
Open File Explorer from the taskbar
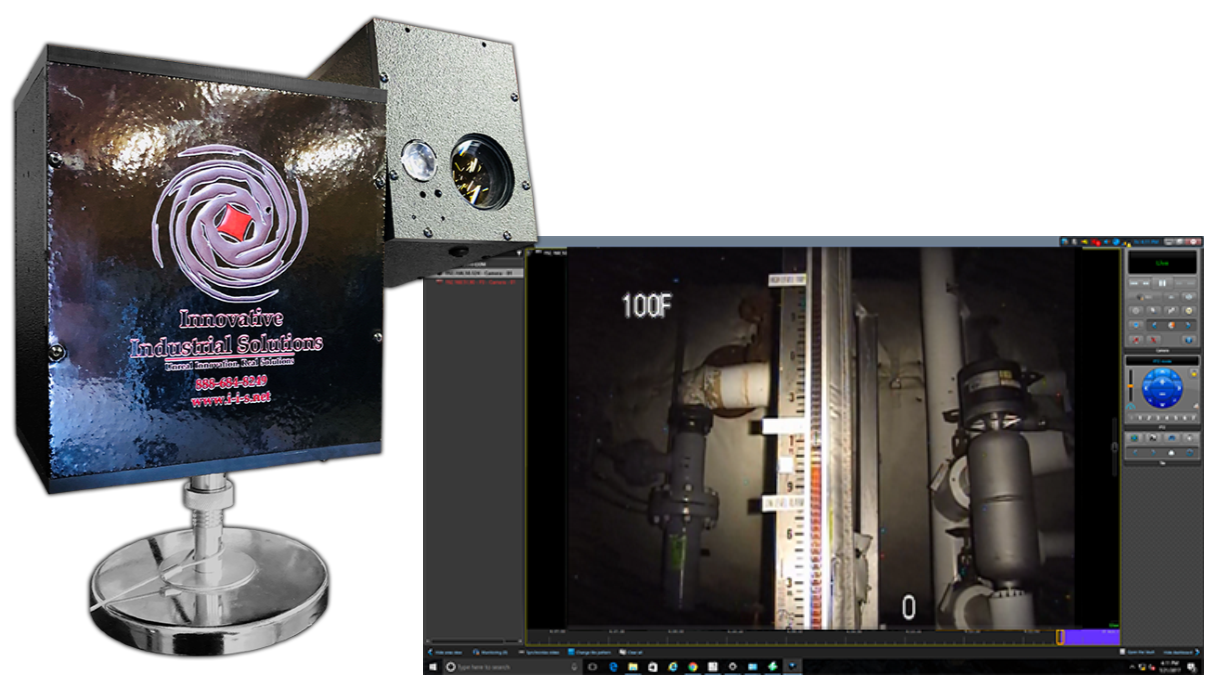(632, 666)
